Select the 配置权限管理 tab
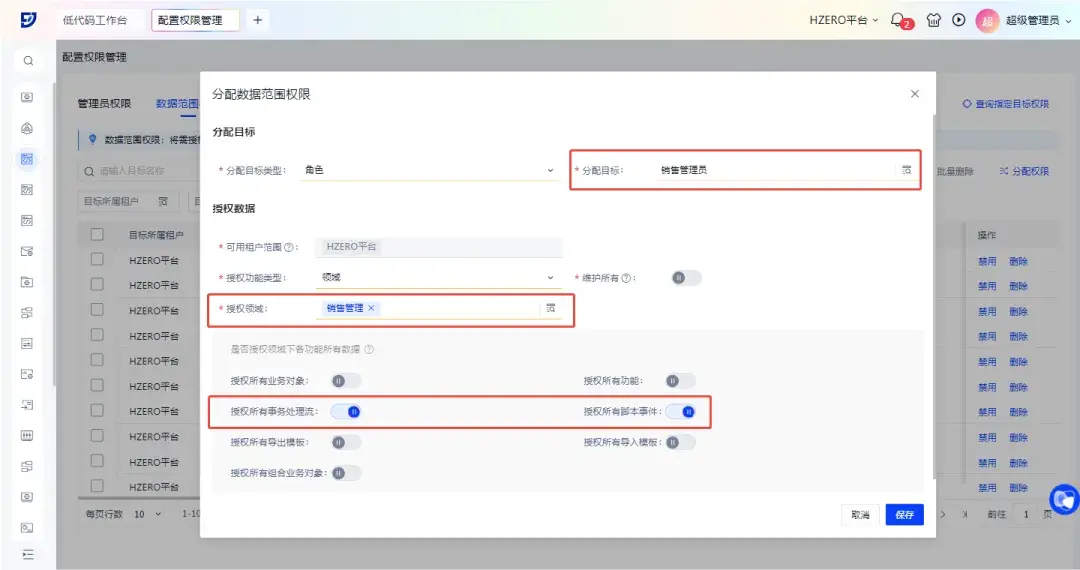Image resolution: width=1080 pixels, height=570 pixels. click(196, 20)
